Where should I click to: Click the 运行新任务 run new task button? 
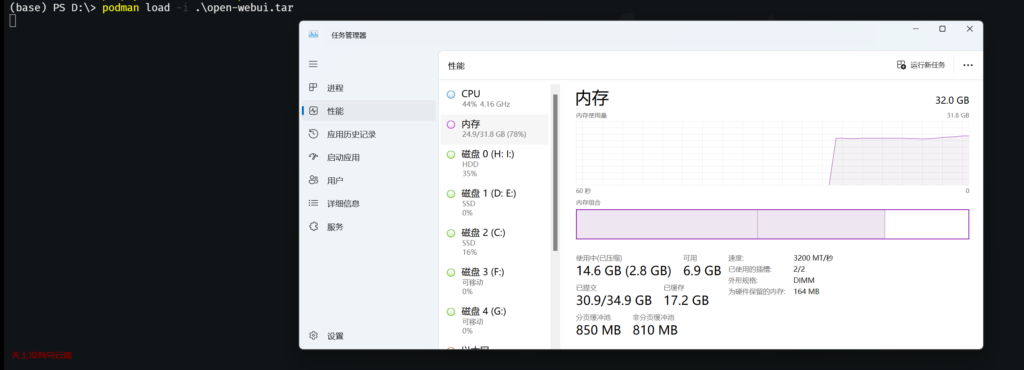pyautogui.click(x=921, y=65)
